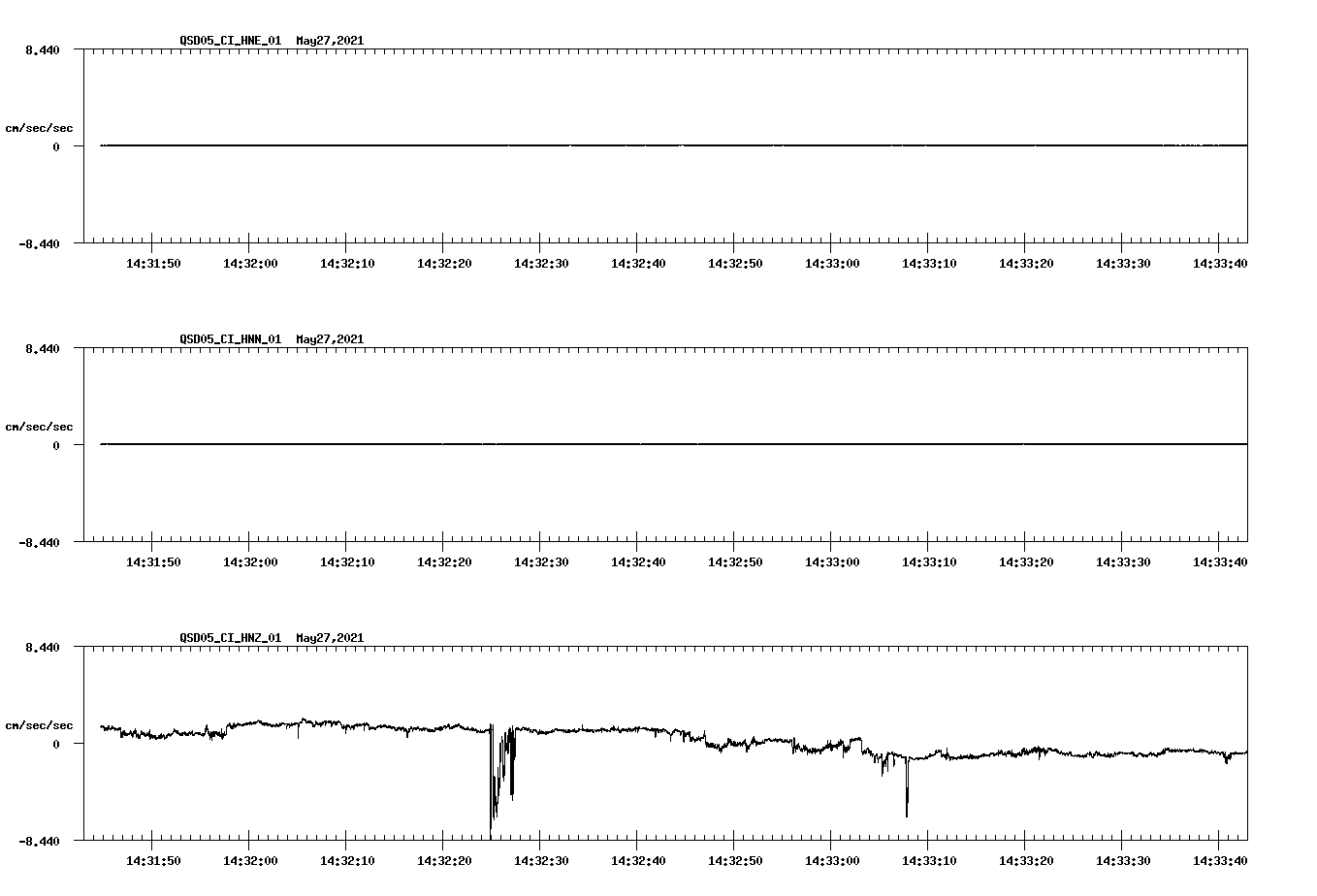Viewport: 1317px width, 896px height.
Task: Select the QSD05_CI_HNE_01 channel title
Action: pos(229,42)
